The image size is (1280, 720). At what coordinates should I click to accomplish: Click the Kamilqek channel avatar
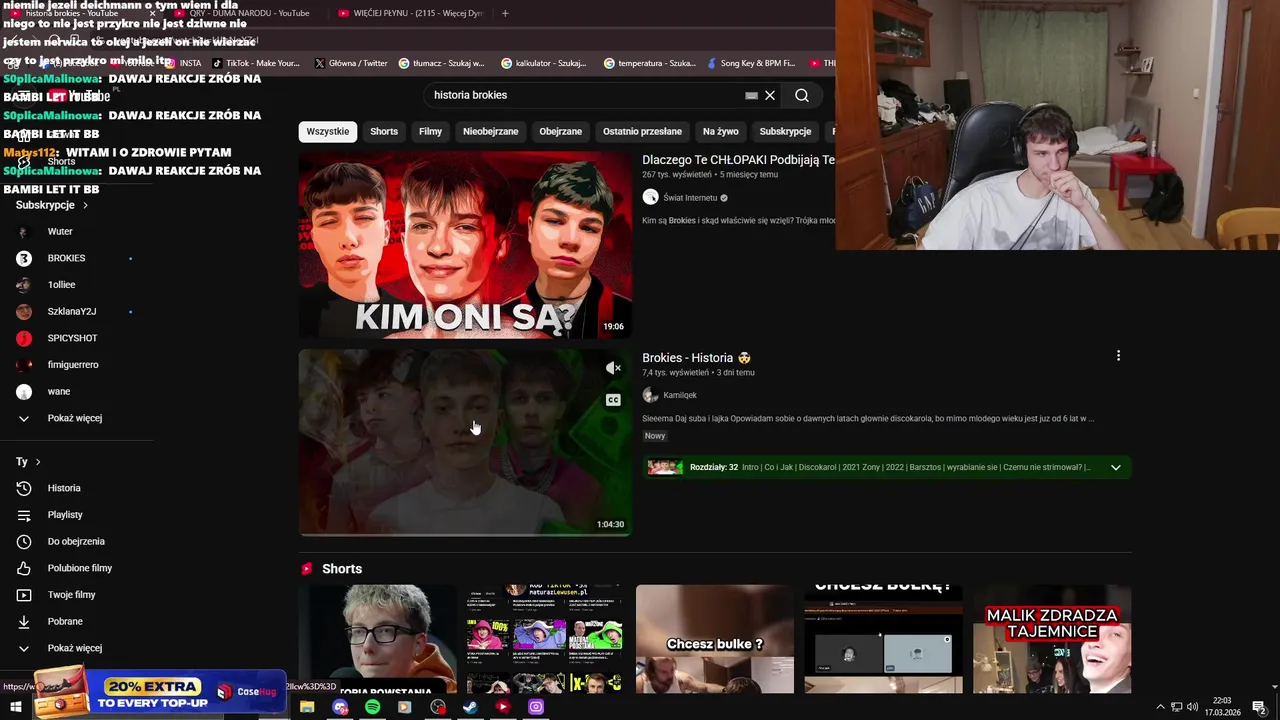(650, 395)
